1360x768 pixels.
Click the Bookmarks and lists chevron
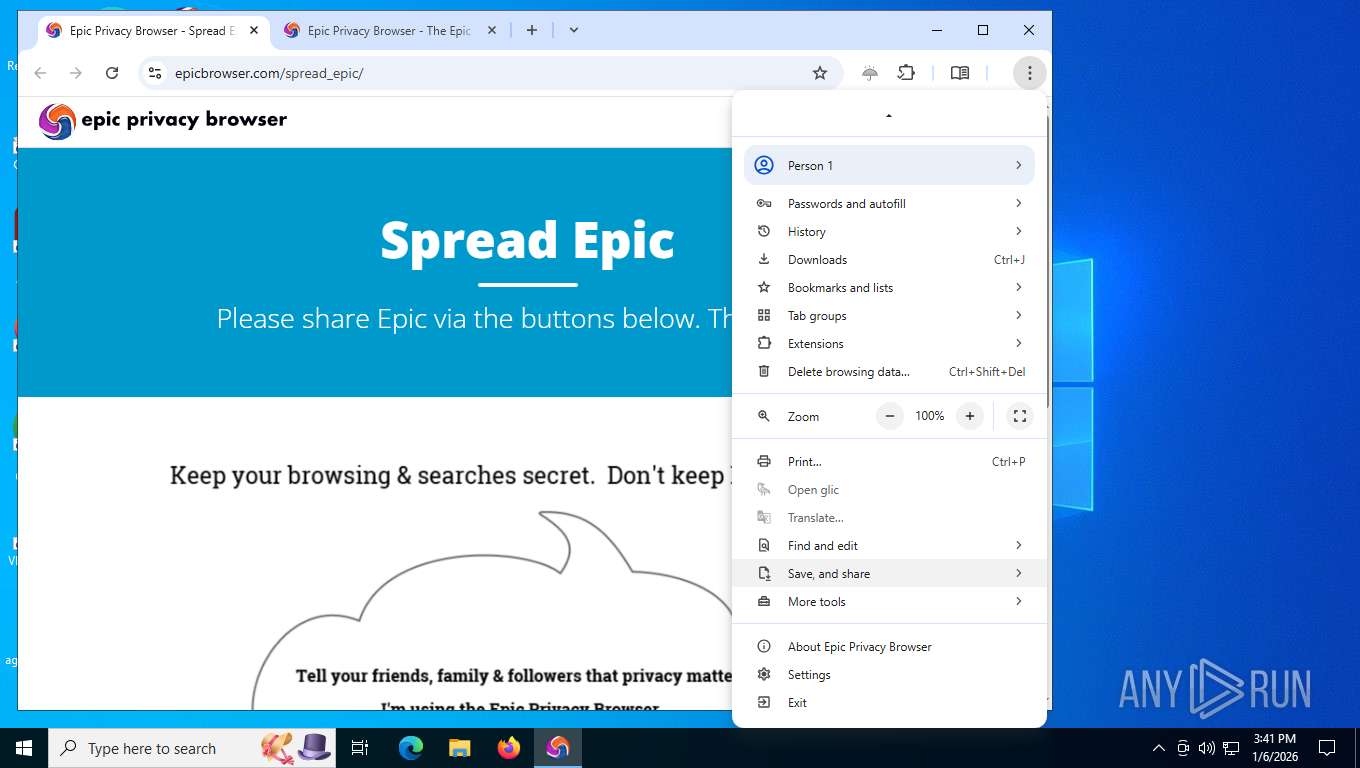coord(1019,287)
